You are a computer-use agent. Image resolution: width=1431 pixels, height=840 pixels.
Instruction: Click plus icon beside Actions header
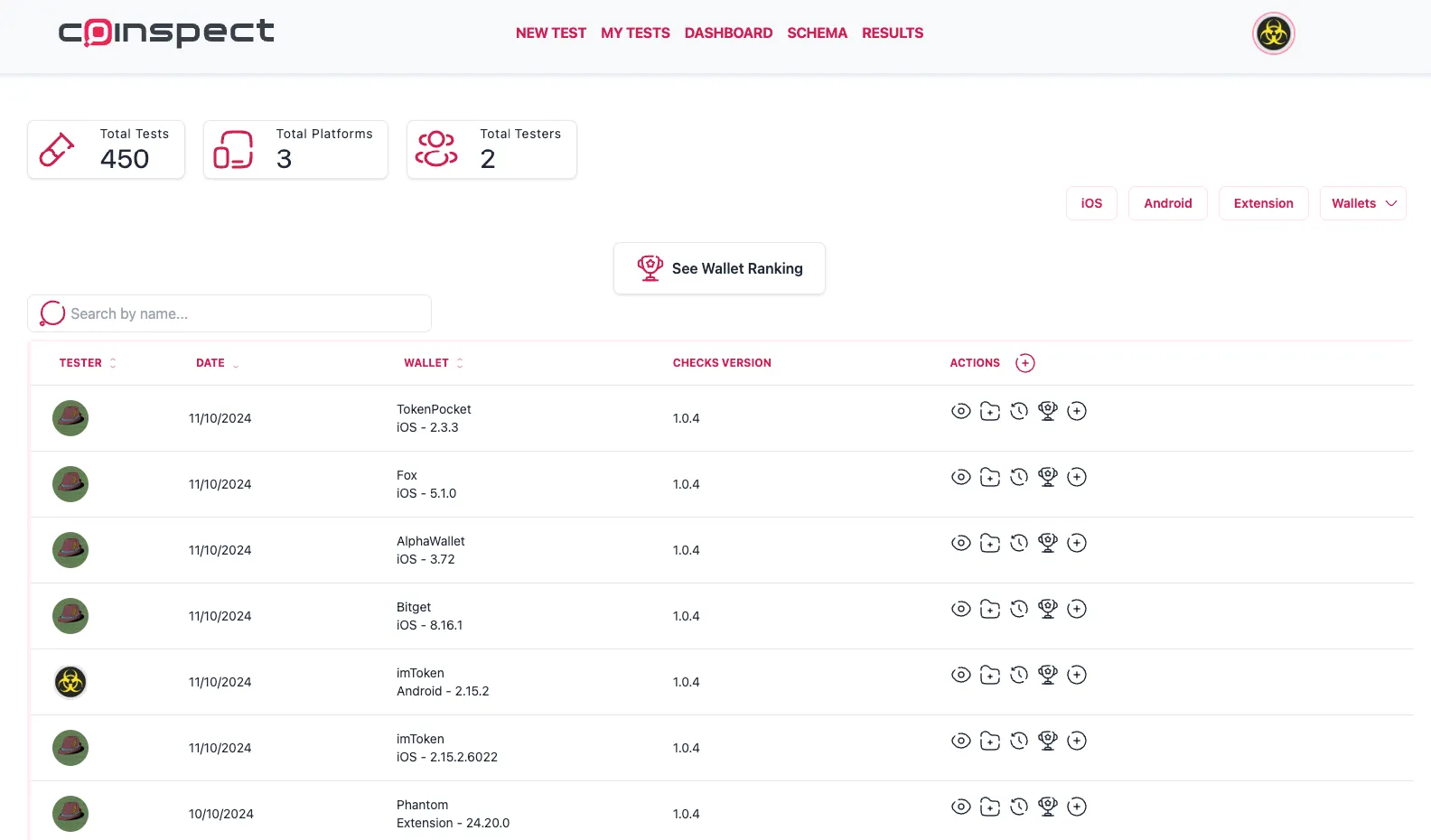tap(1025, 363)
